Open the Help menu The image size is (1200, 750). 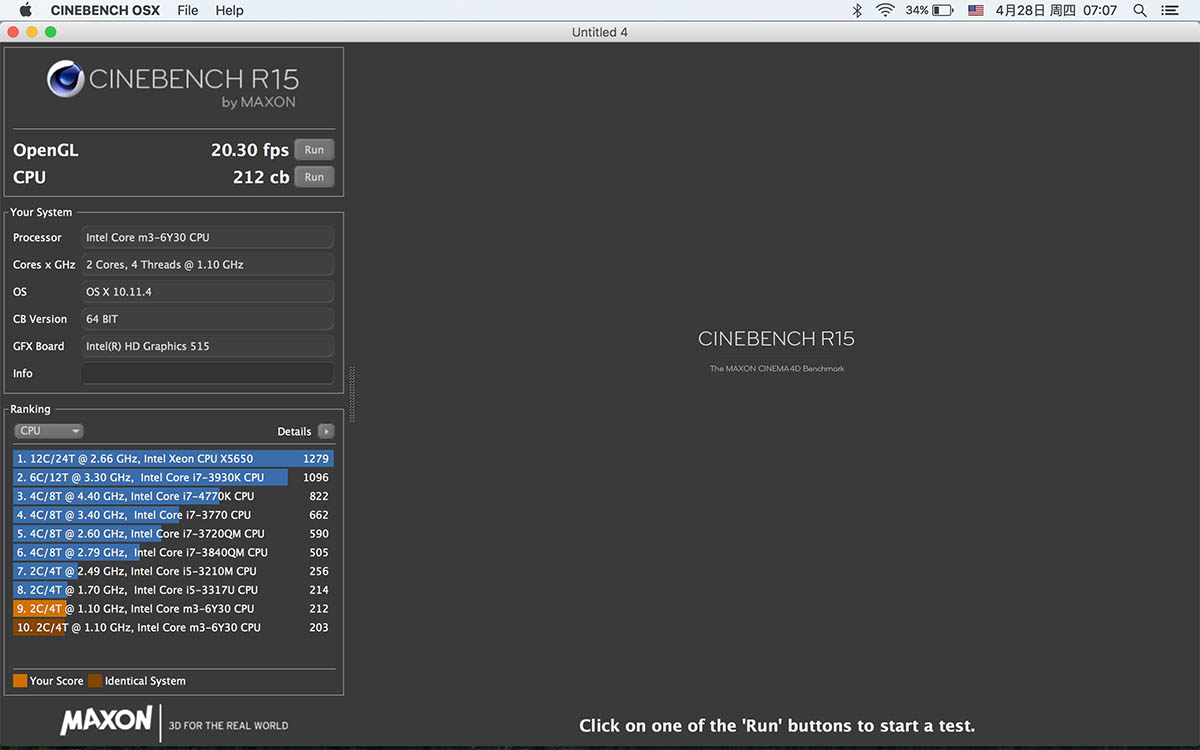click(229, 10)
